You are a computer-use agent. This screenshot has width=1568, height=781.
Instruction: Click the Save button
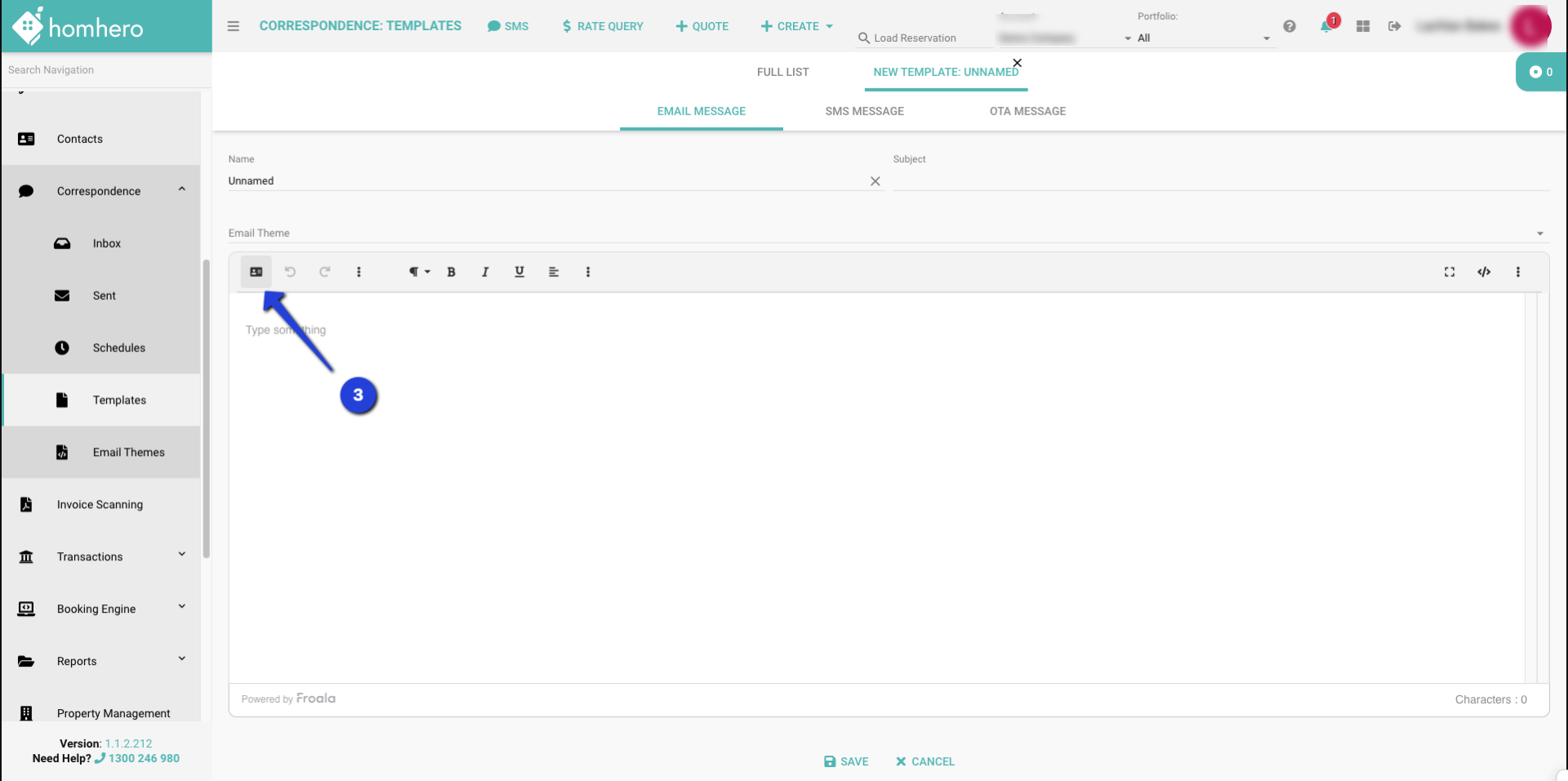pos(846,761)
